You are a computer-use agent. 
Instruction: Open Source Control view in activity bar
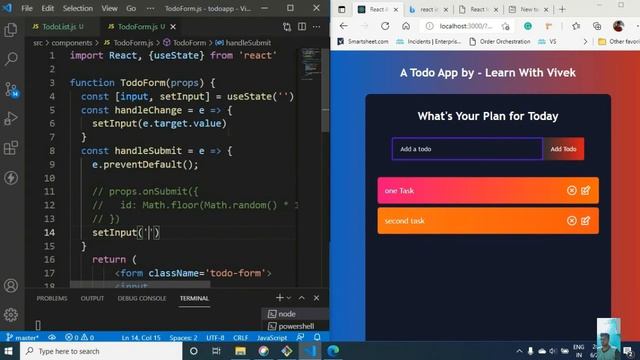click(11, 89)
